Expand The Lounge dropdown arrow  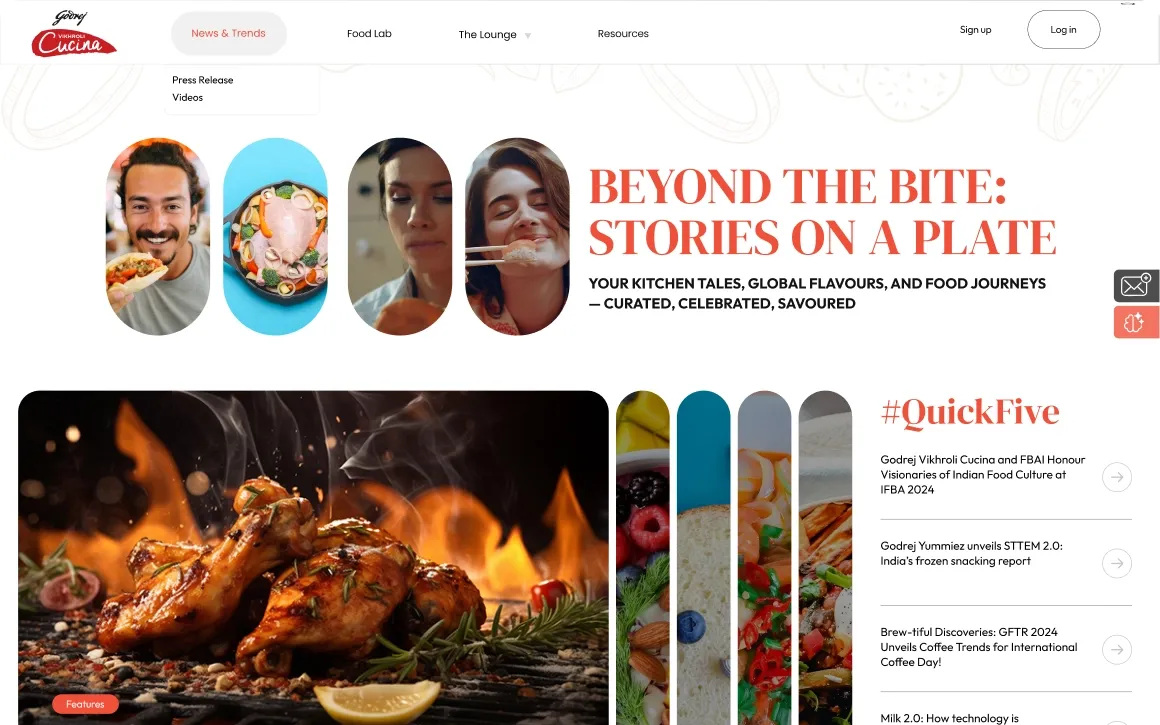(x=527, y=36)
